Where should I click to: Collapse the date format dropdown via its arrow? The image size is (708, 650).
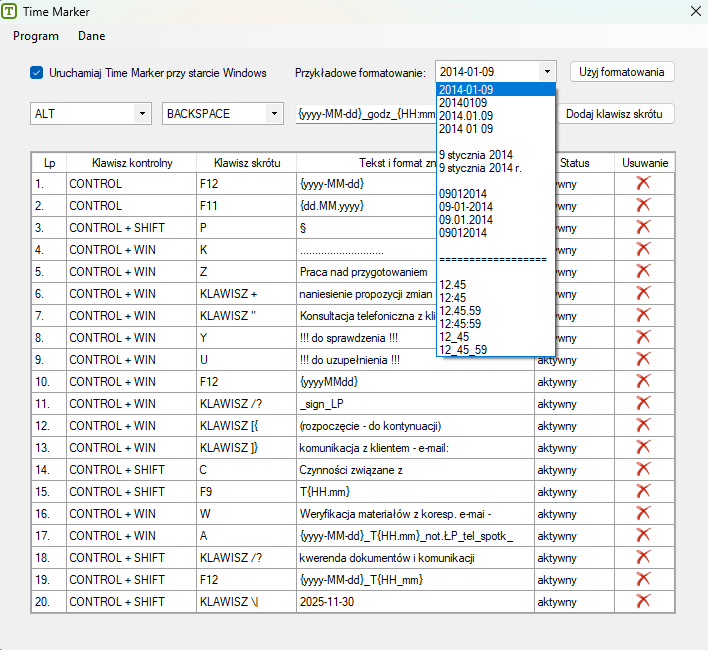coord(547,72)
